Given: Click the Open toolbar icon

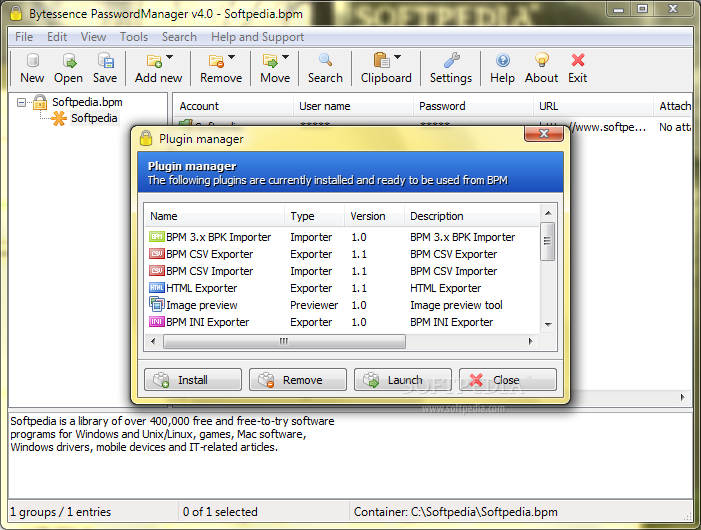Looking at the screenshot, I should 69,60.
